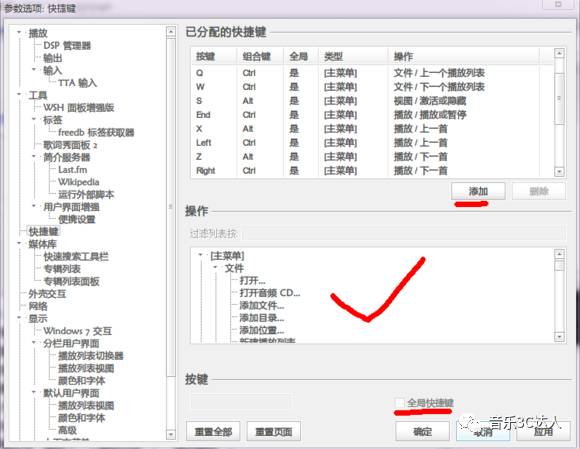Select DSP 管理器 in the sidebar
The height and width of the screenshot is (449, 580).
click(67, 45)
